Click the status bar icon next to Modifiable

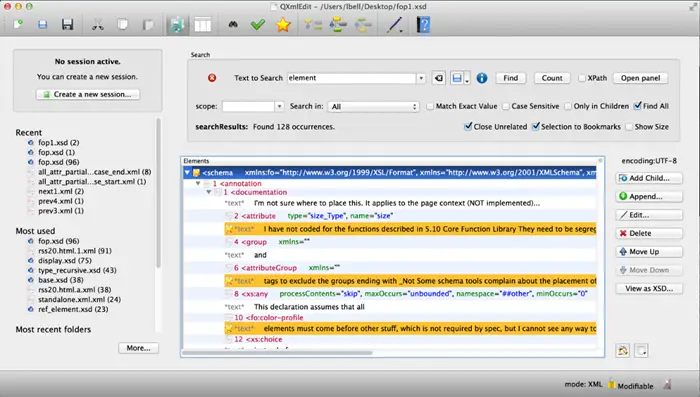click(x=667, y=384)
